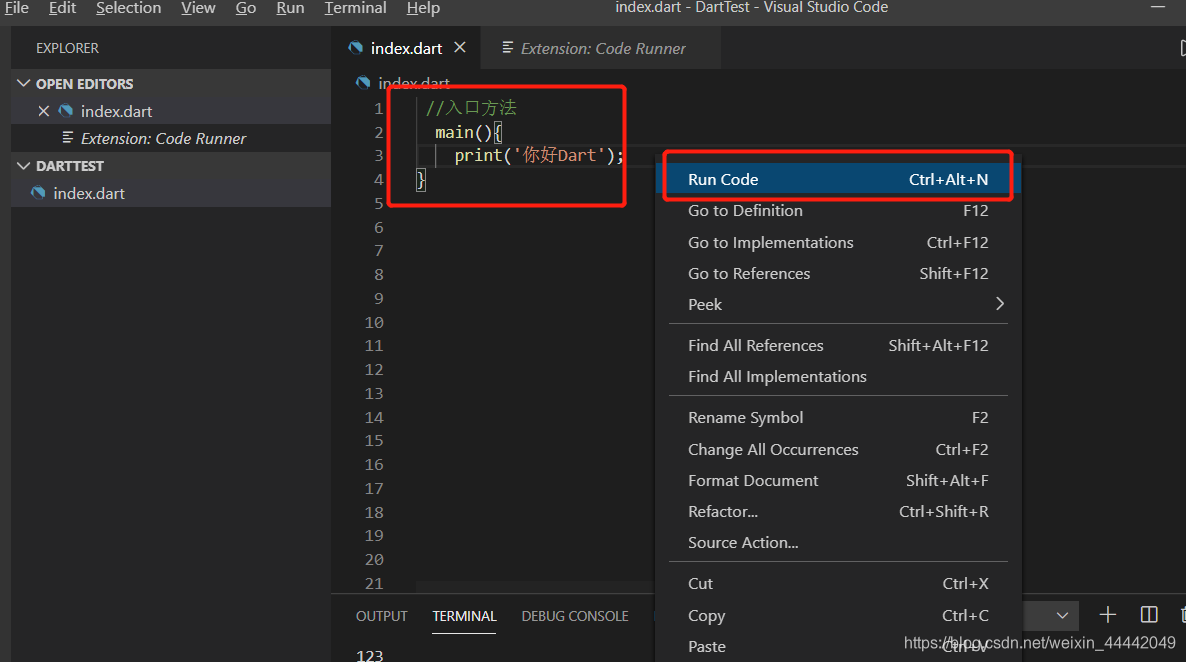Image resolution: width=1186 pixels, height=662 pixels.
Task: Open the Run menu
Action: pos(290,8)
